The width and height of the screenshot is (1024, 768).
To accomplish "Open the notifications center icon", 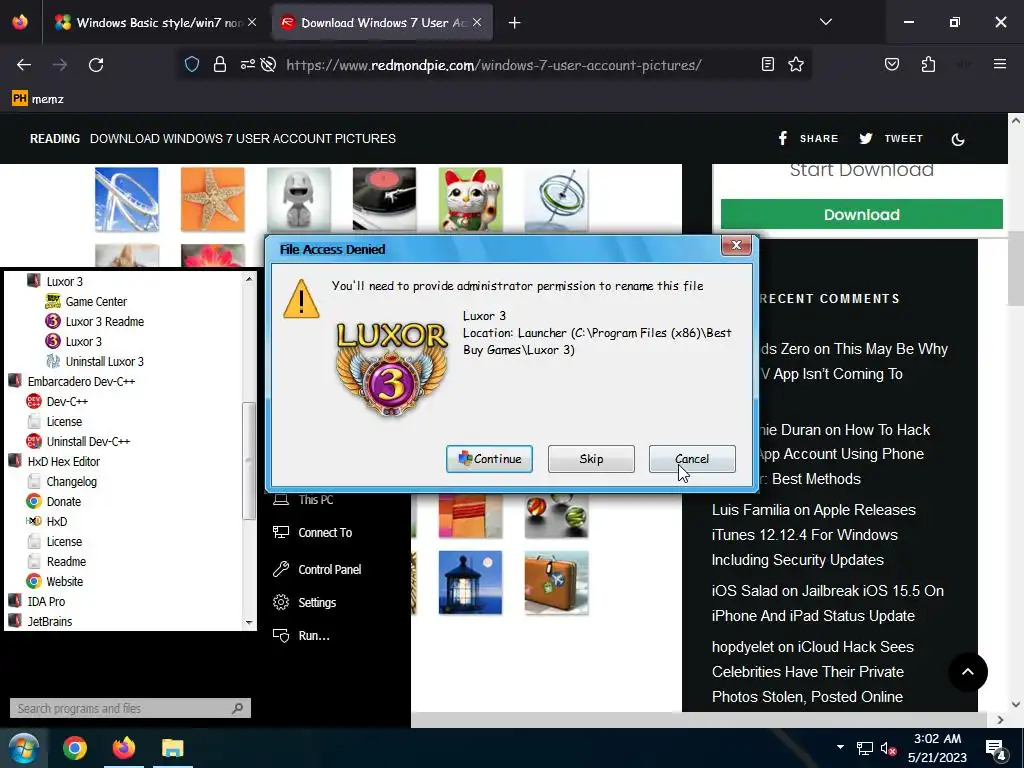I will (996, 750).
